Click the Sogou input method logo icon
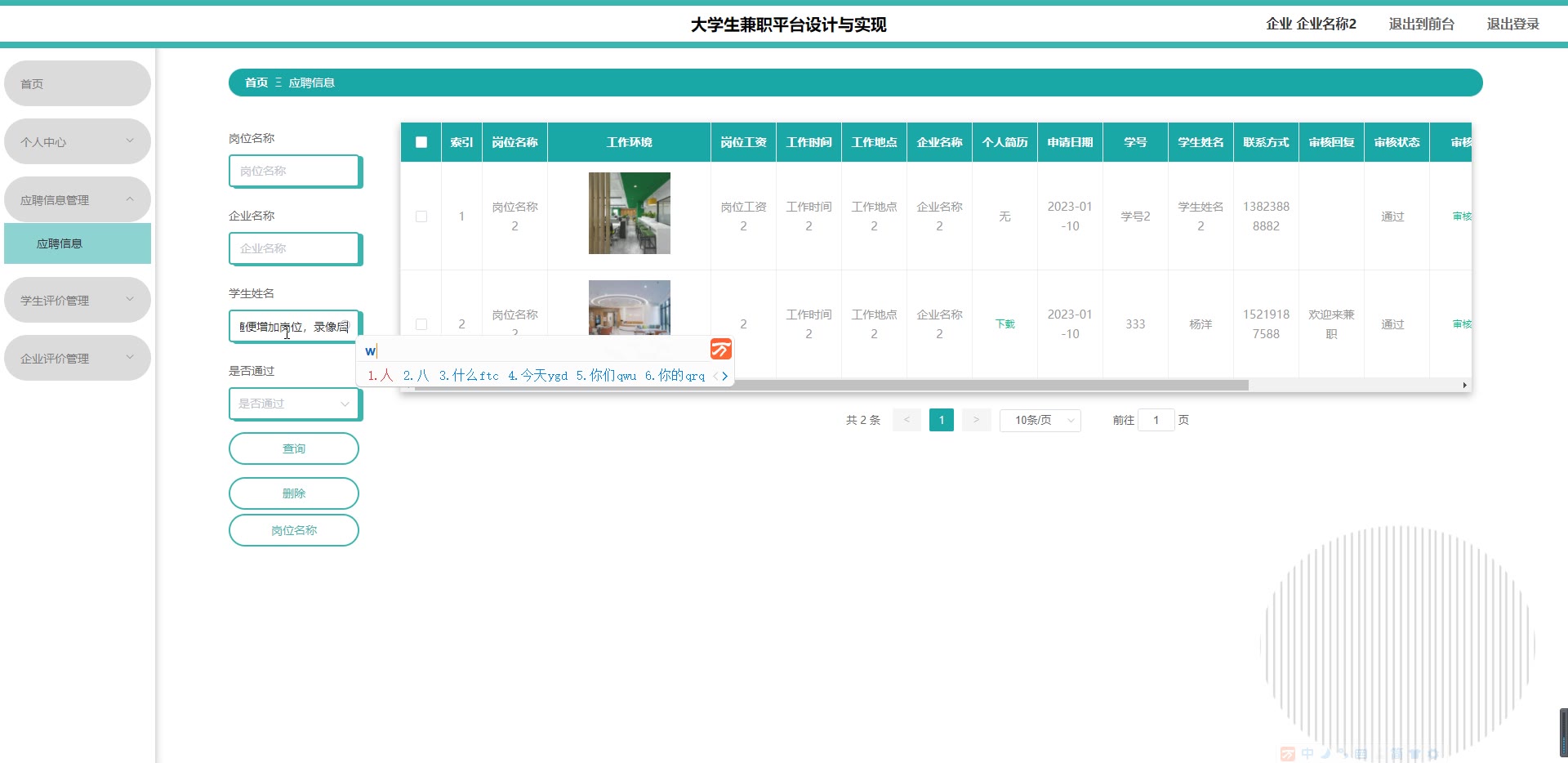 [x=720, y=350]
